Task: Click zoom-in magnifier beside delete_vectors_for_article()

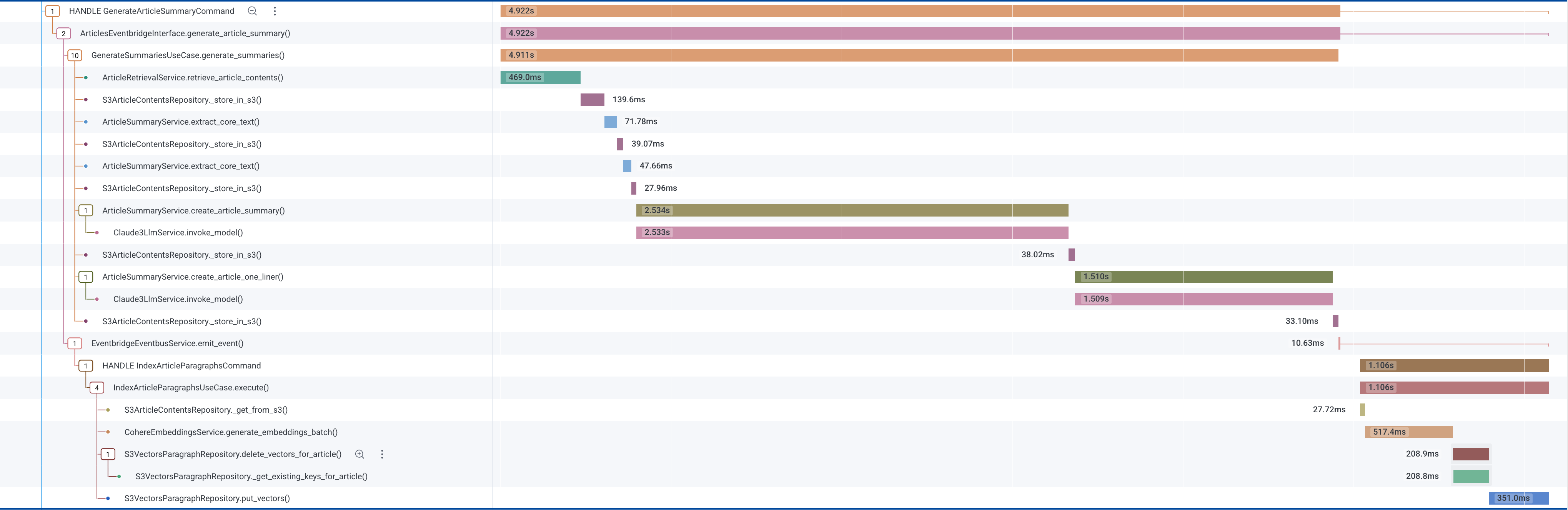Action: [360, 454]
